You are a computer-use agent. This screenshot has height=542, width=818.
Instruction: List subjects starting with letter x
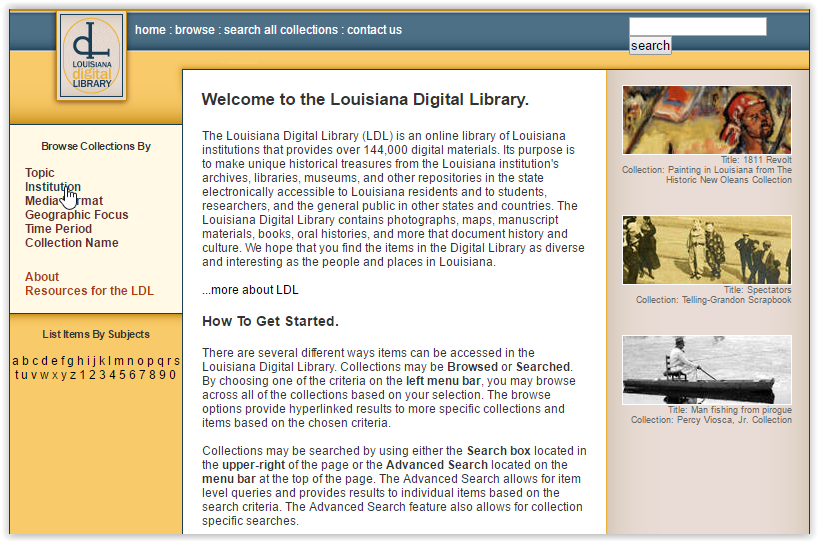pos(55,375)
